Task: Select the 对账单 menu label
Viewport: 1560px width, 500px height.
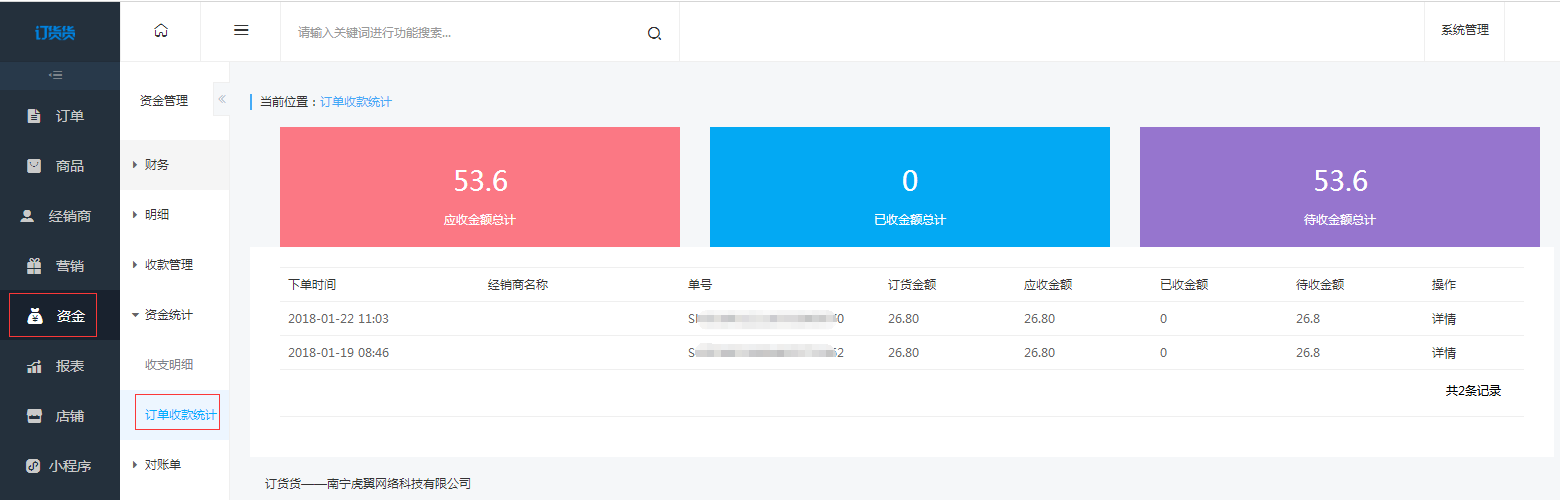Action: pyautogui.click(x=163, y=465)
